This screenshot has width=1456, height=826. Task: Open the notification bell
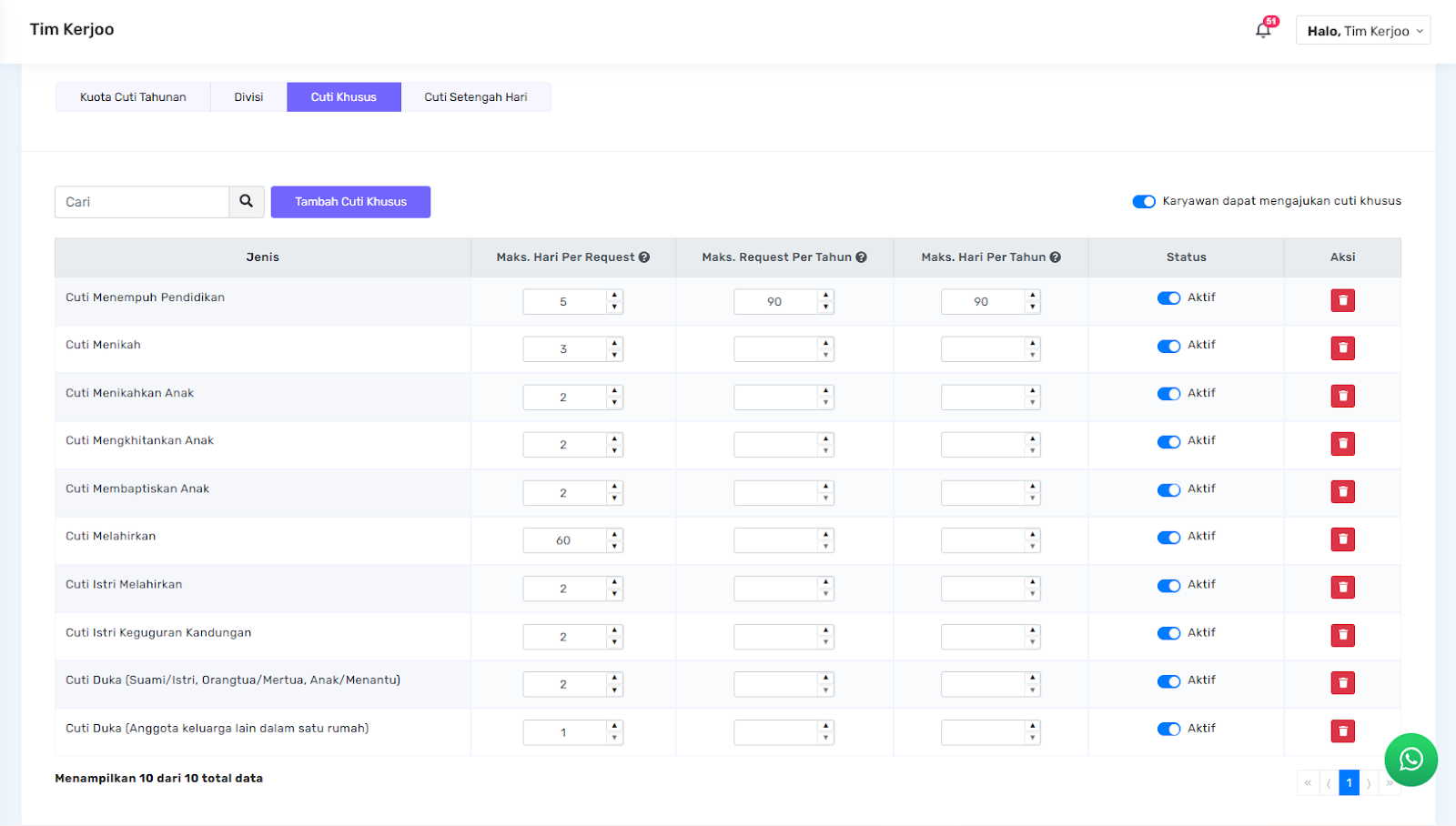coord(1263,30)
